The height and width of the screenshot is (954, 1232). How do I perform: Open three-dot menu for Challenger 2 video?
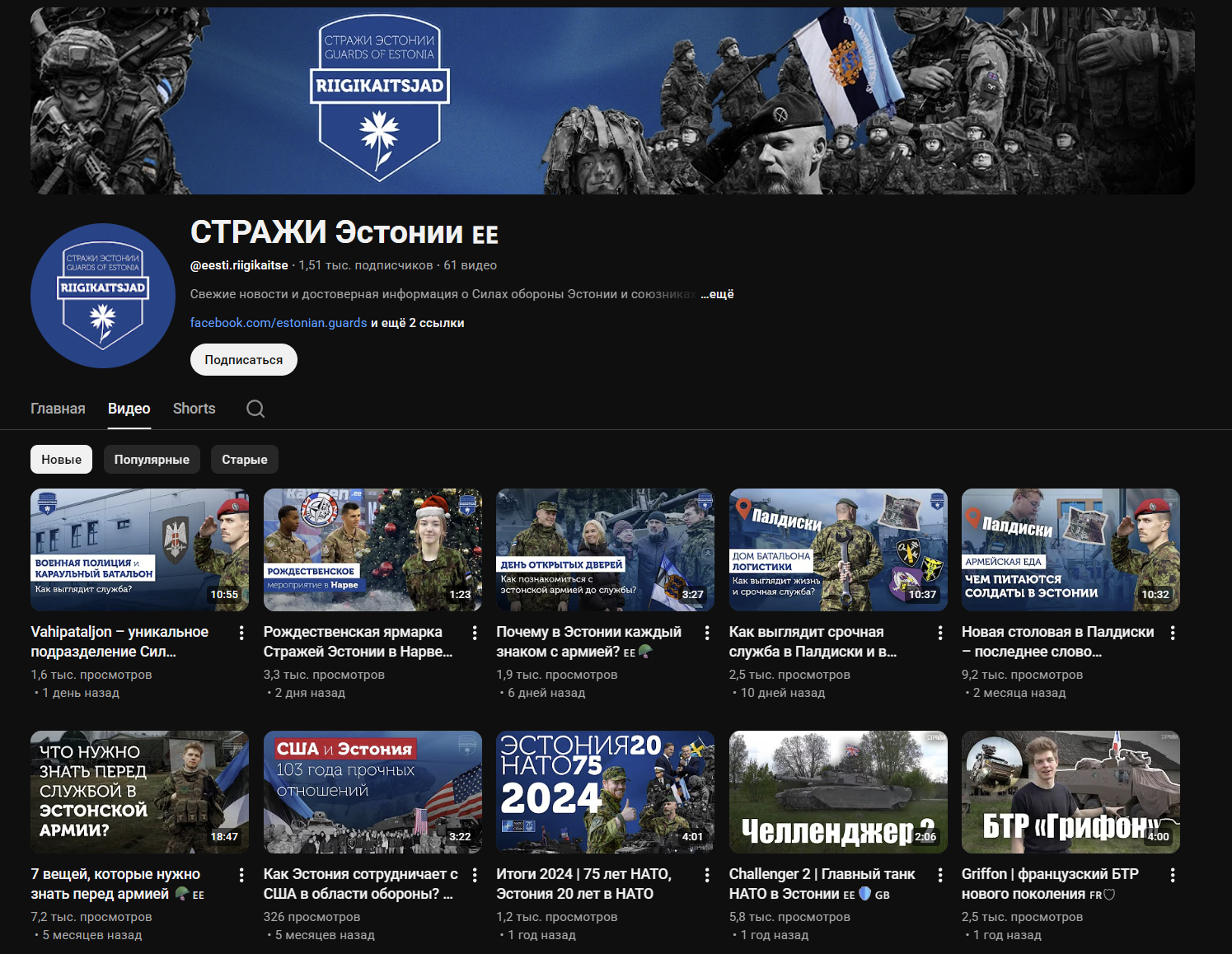point(940,875)
